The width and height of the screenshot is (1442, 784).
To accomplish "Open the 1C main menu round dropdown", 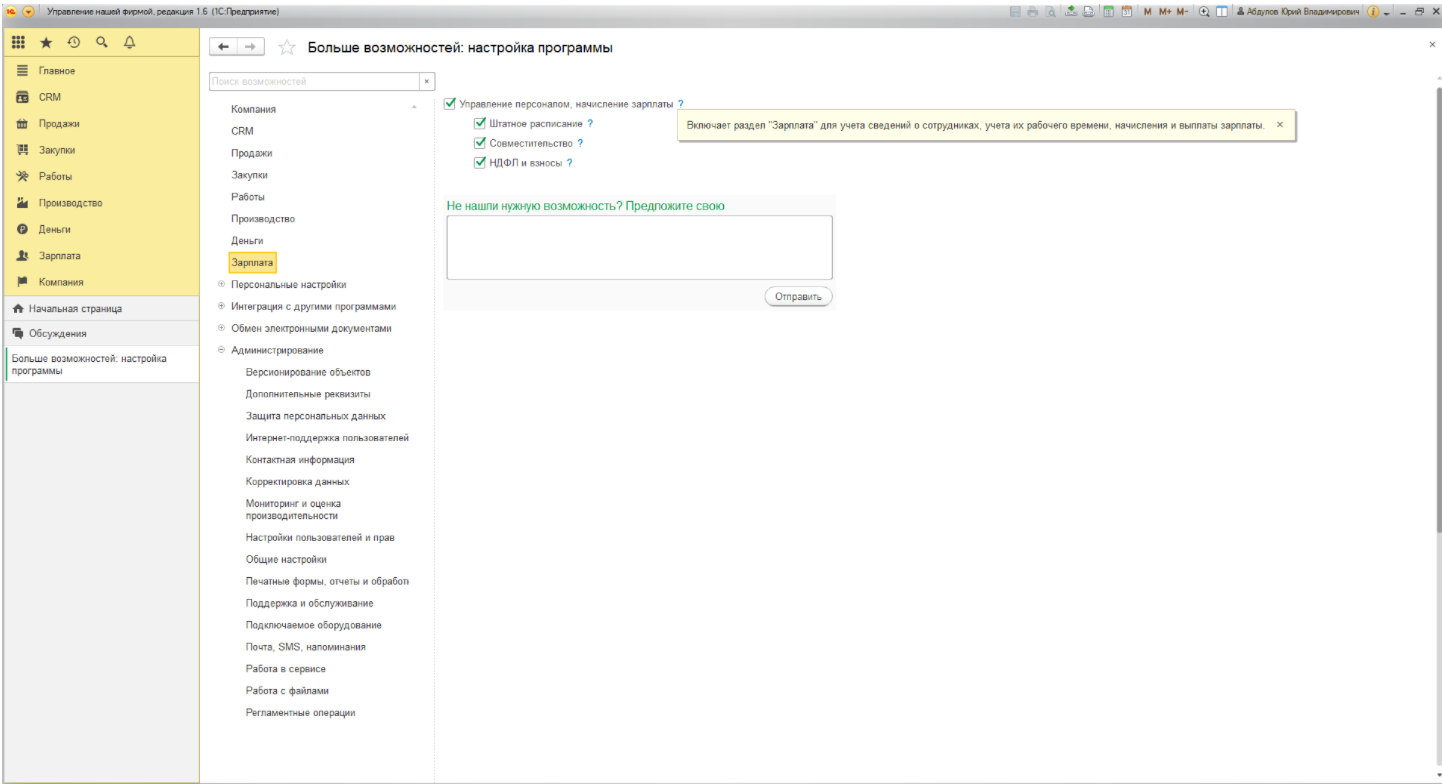I will coord(28,11).
